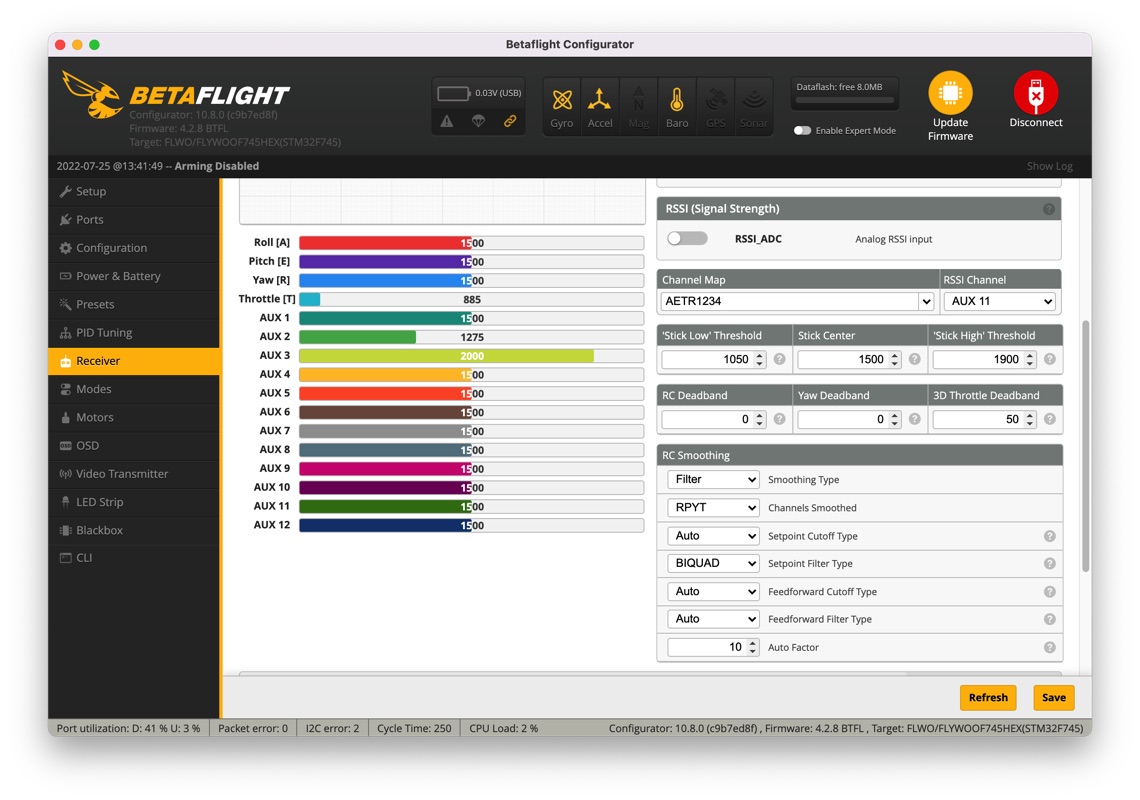The width and height of the screenshot is (1140, 800).
Task: Click the Stick Low Threshold input field
Action: (x=713, y=359)
